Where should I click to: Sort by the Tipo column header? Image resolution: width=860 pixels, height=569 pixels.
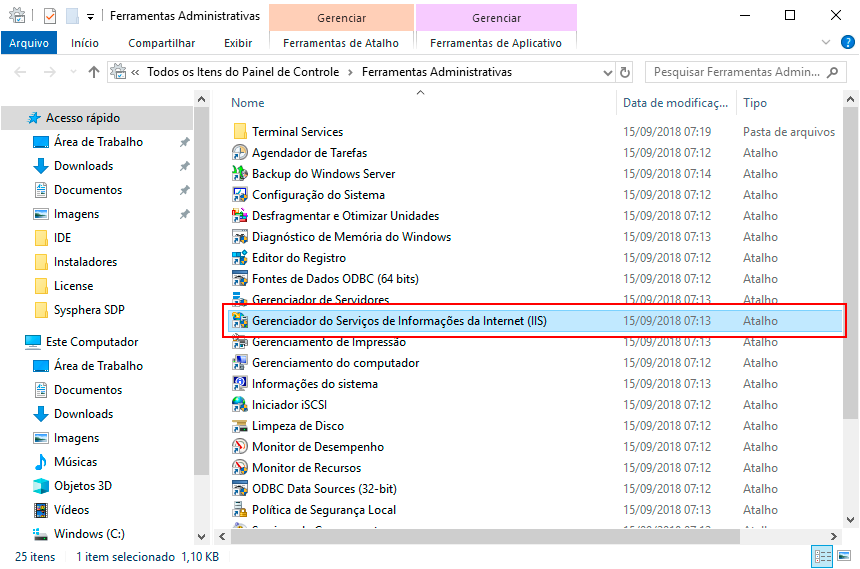coord(755,103)
